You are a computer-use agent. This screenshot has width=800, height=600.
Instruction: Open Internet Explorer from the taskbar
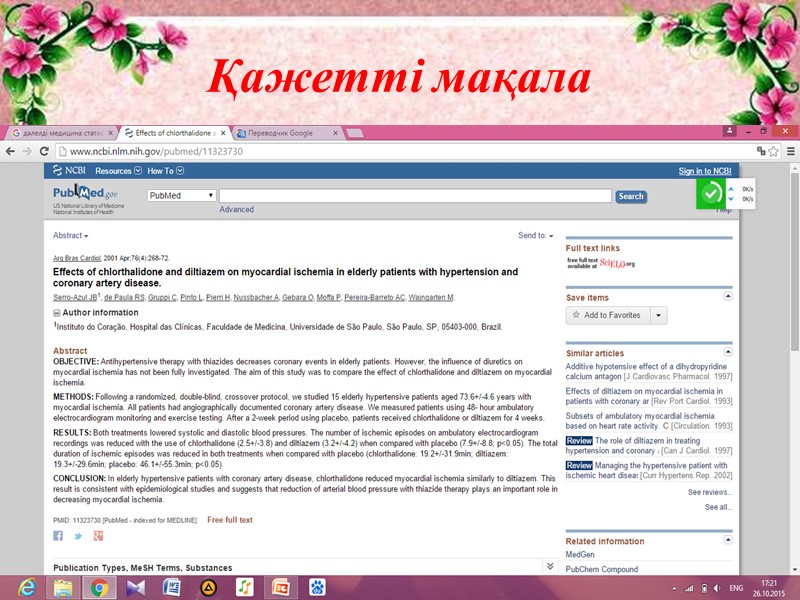point(27,588)
